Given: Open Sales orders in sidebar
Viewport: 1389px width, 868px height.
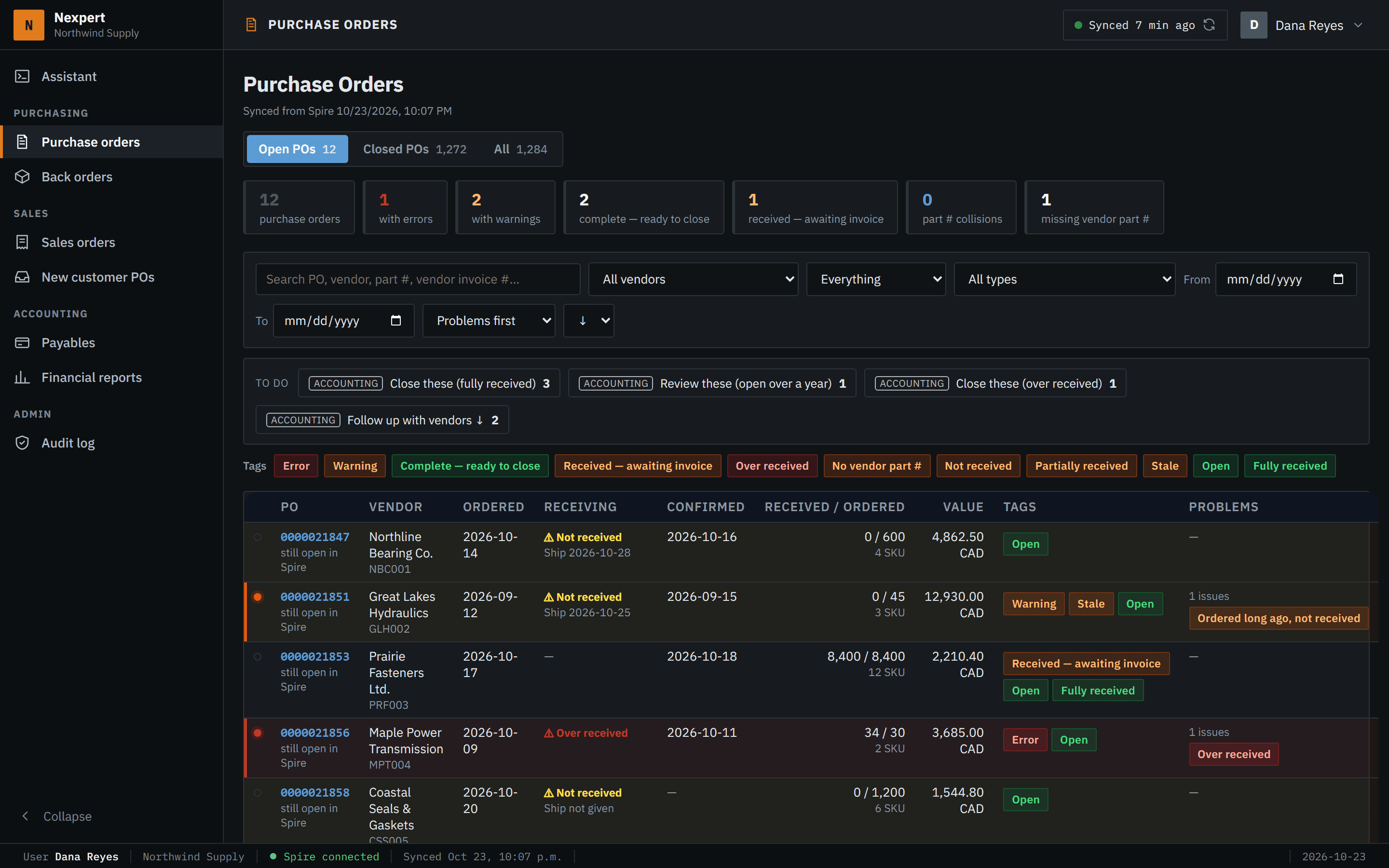Looking at the screenshot, I should [111, 242].
